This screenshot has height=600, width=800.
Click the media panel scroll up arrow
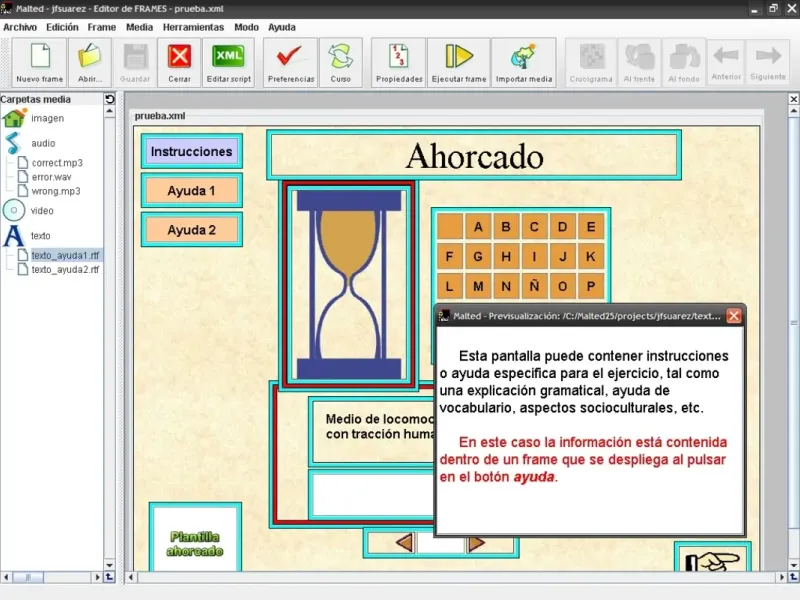click(x=110, y=111)
